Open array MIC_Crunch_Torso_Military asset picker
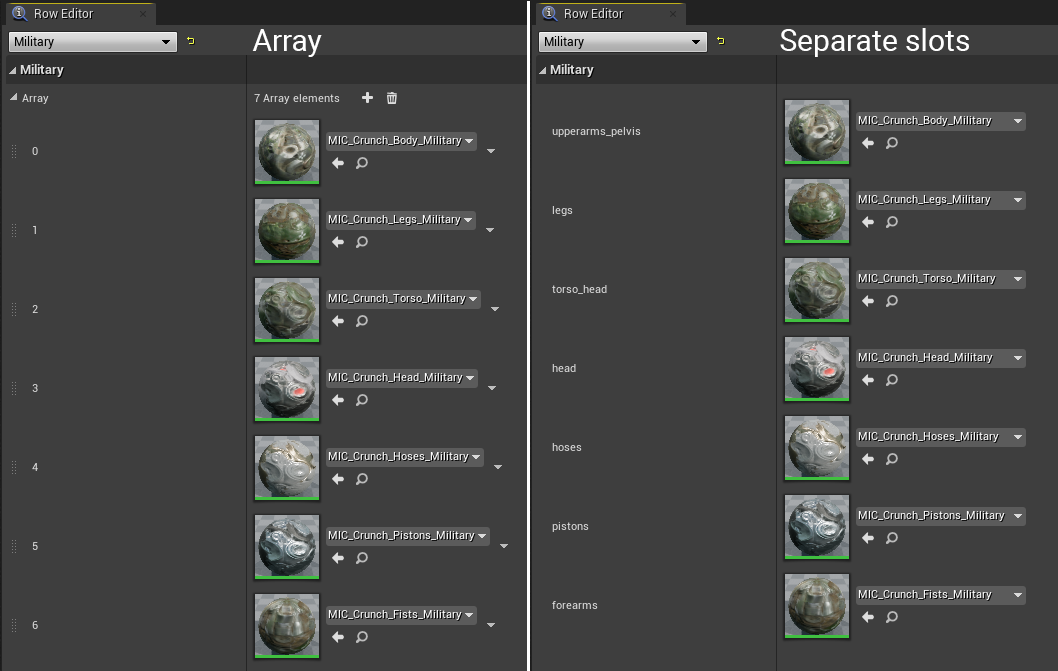Viewport: 1058px width, 671px height. pyautogui.click(x=403, y=299)
